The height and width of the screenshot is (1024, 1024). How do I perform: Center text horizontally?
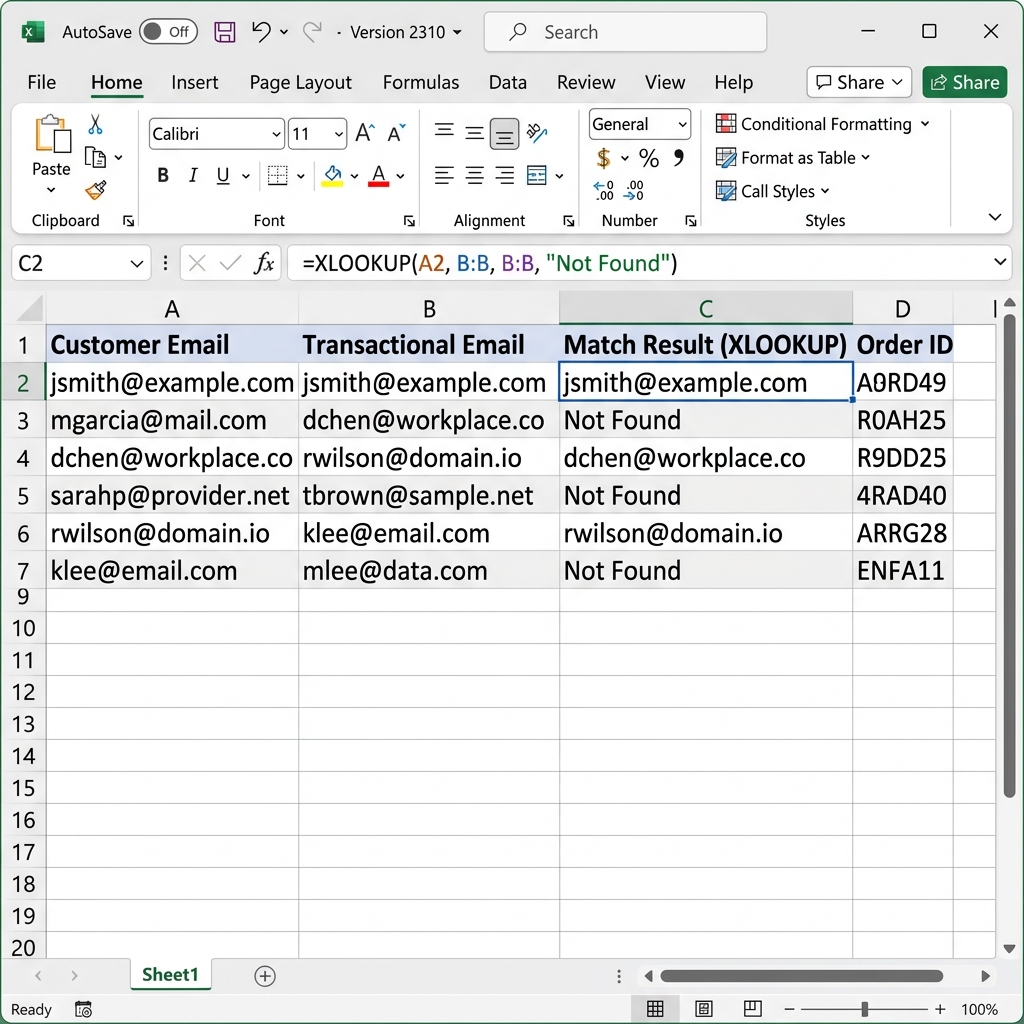475,175
